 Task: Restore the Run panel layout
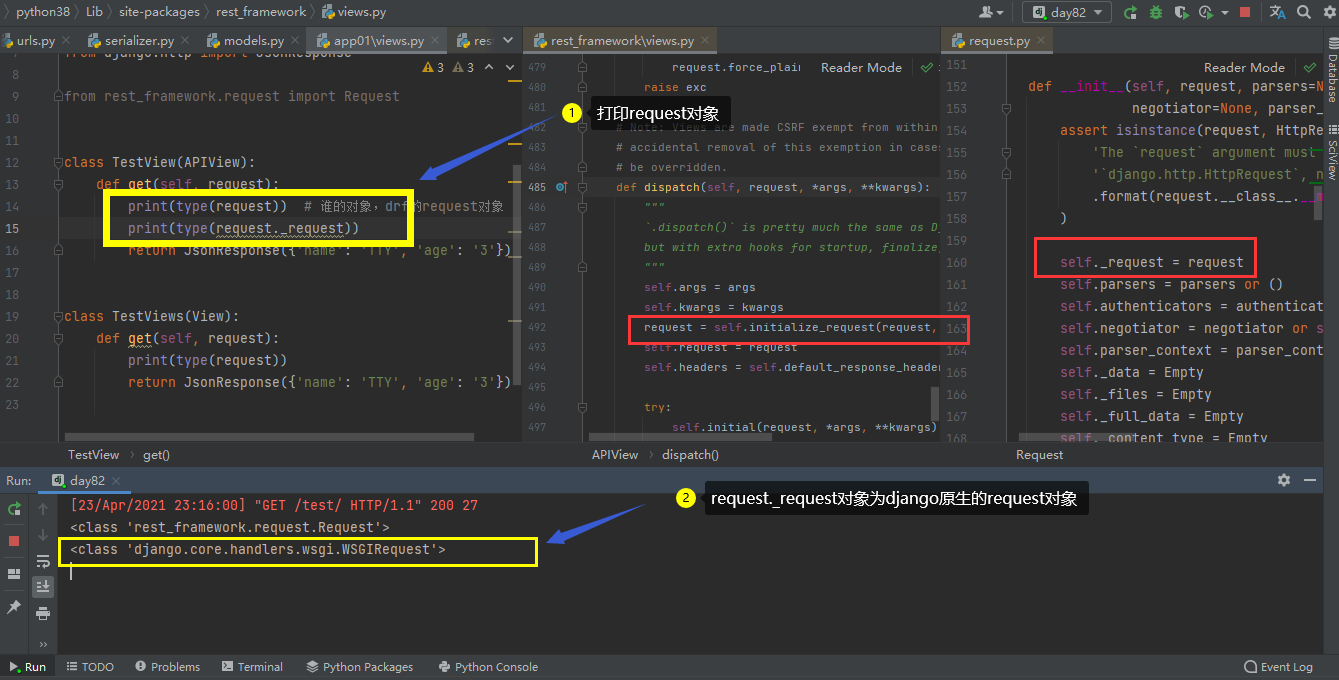coord(14,574)
